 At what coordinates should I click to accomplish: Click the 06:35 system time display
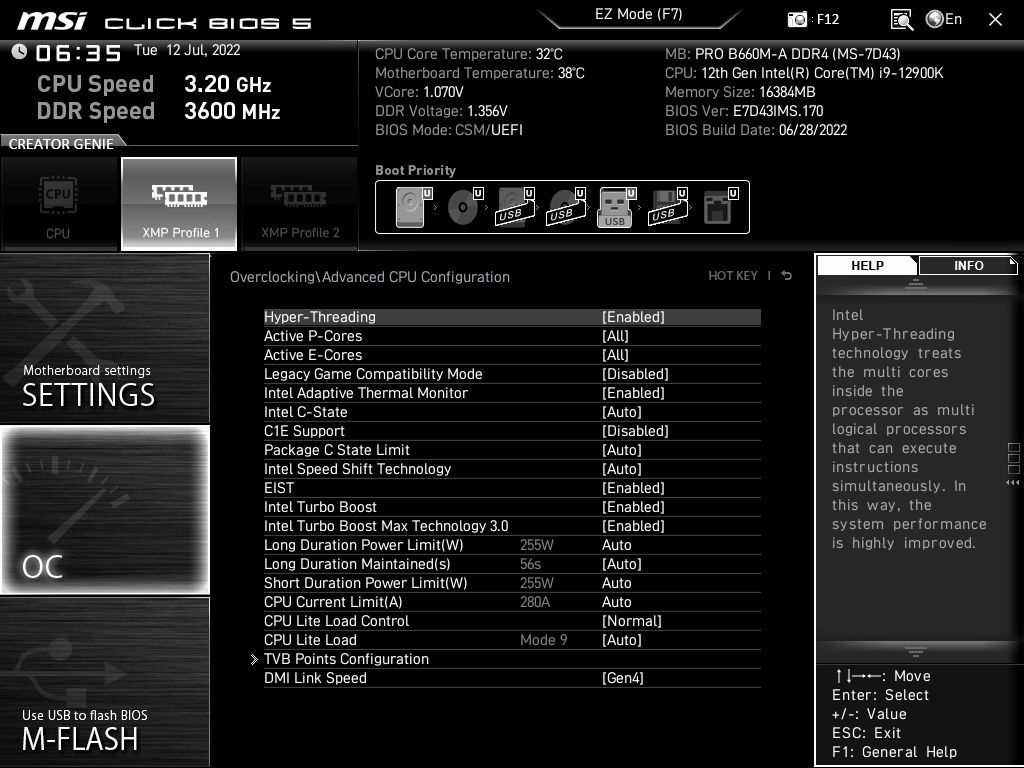[78, 52]
